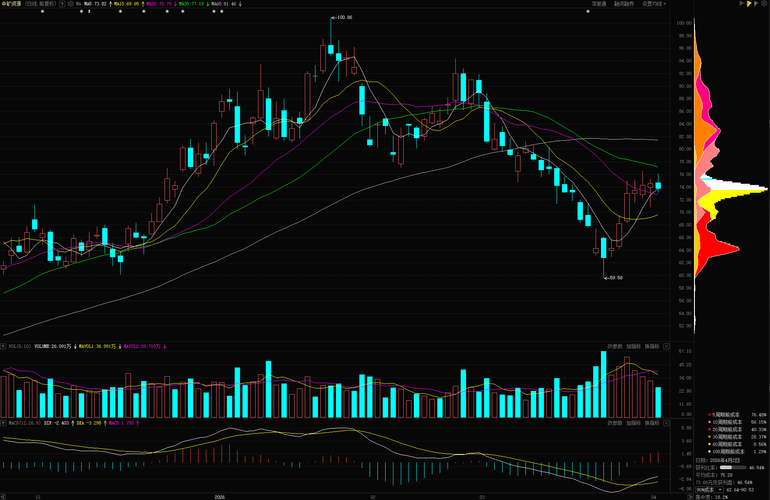Click the 59.58 low price marker
770x500 pixels.
point(614,278)
